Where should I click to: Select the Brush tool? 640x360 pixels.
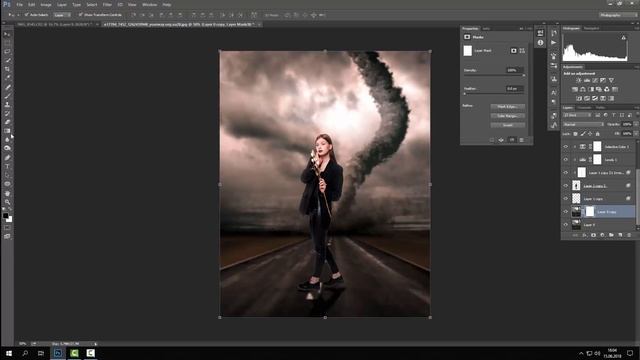pos(7,96)
